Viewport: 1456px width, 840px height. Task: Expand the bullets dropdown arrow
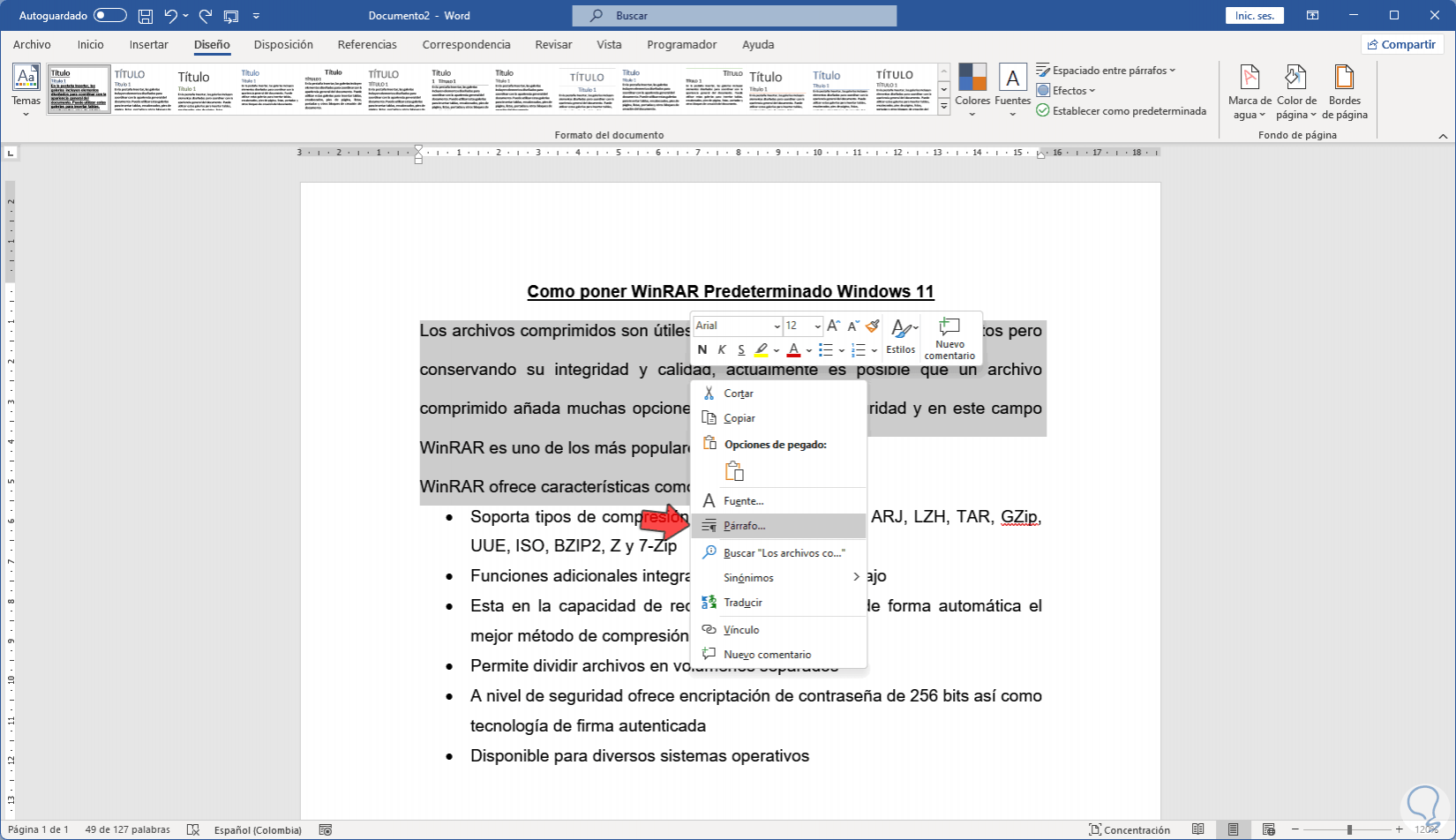point(842,350)
